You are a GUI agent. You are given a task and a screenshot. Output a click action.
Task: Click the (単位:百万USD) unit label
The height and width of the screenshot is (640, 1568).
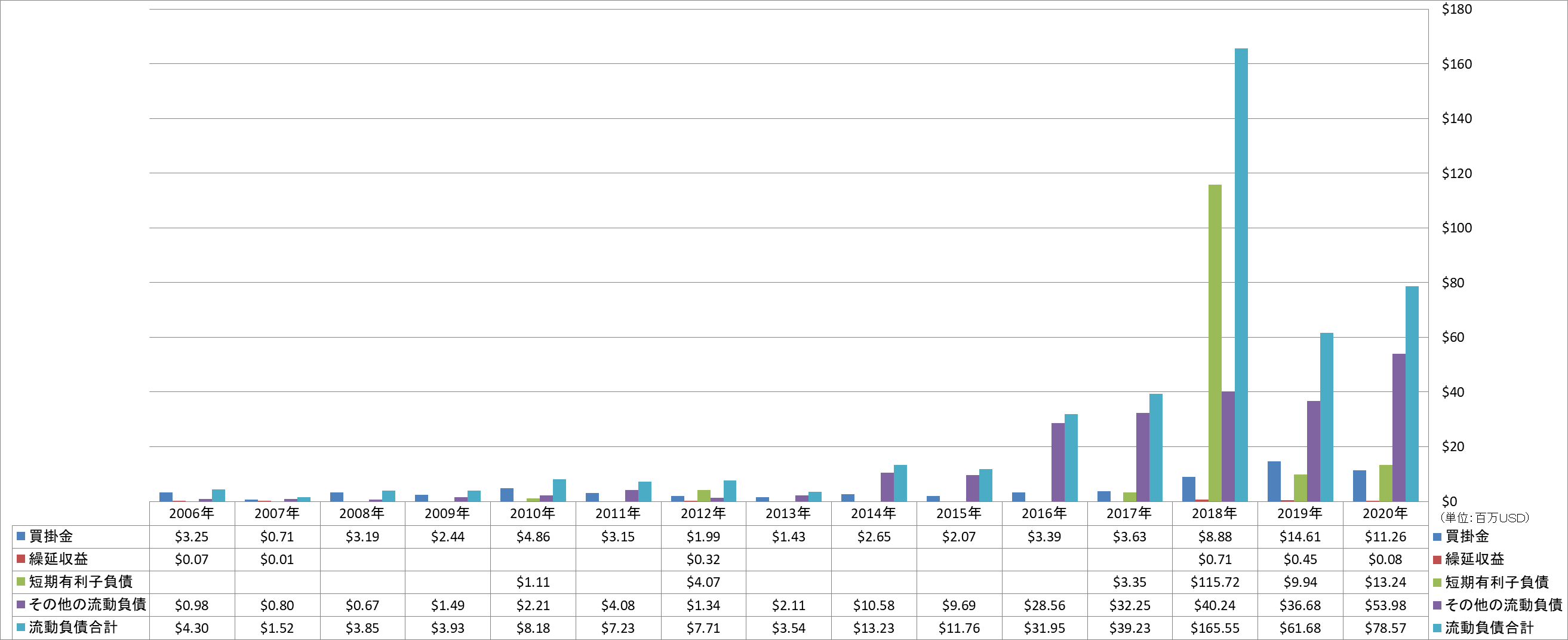(x=1484, y=517)
